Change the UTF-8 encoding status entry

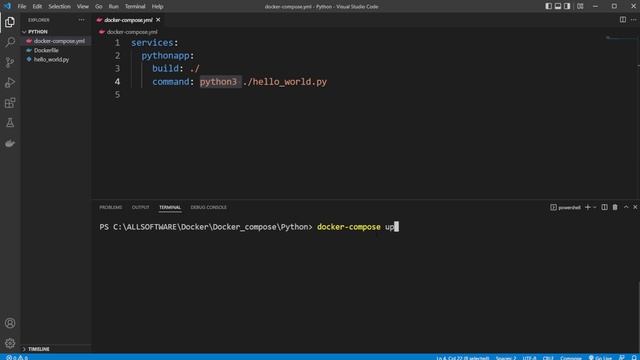(x=529, y=357)
